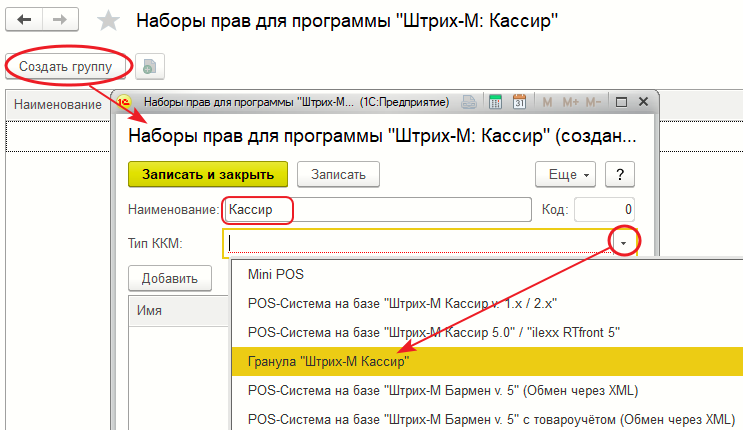Click the M+ memory button in title bar
The height and width of the screenshot is (430, 743).
coord(570,102)
